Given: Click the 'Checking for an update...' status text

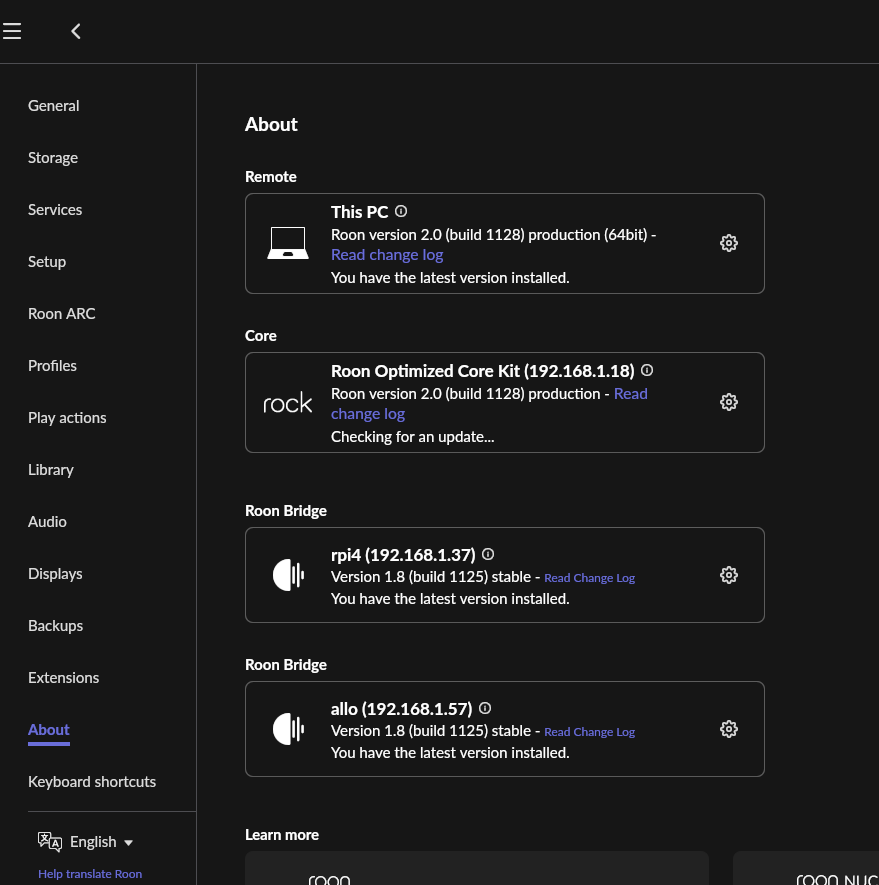Looking at the screenshot, I should pos(412,437).
